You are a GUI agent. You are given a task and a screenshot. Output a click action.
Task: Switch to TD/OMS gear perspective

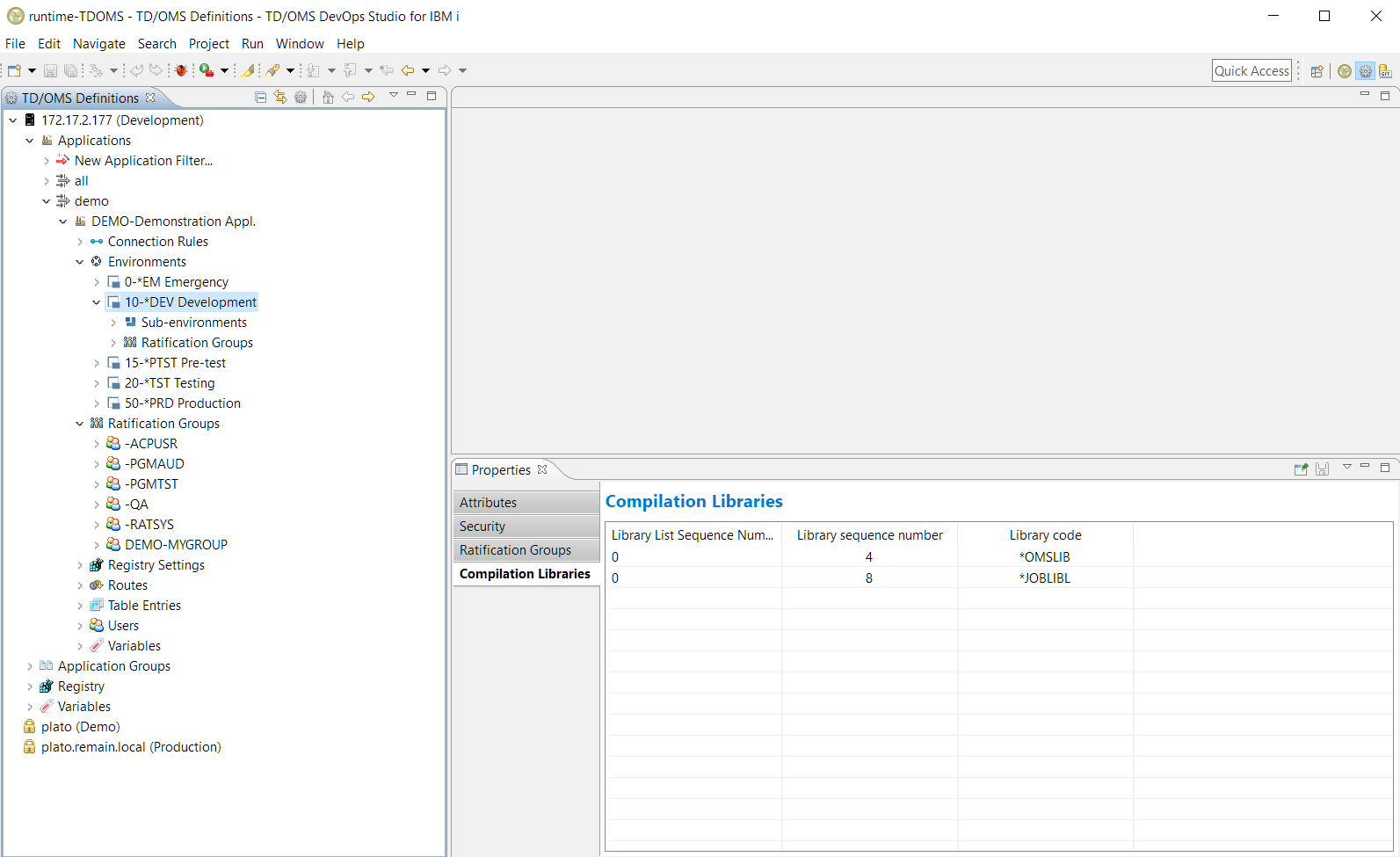click(1365, 71)
